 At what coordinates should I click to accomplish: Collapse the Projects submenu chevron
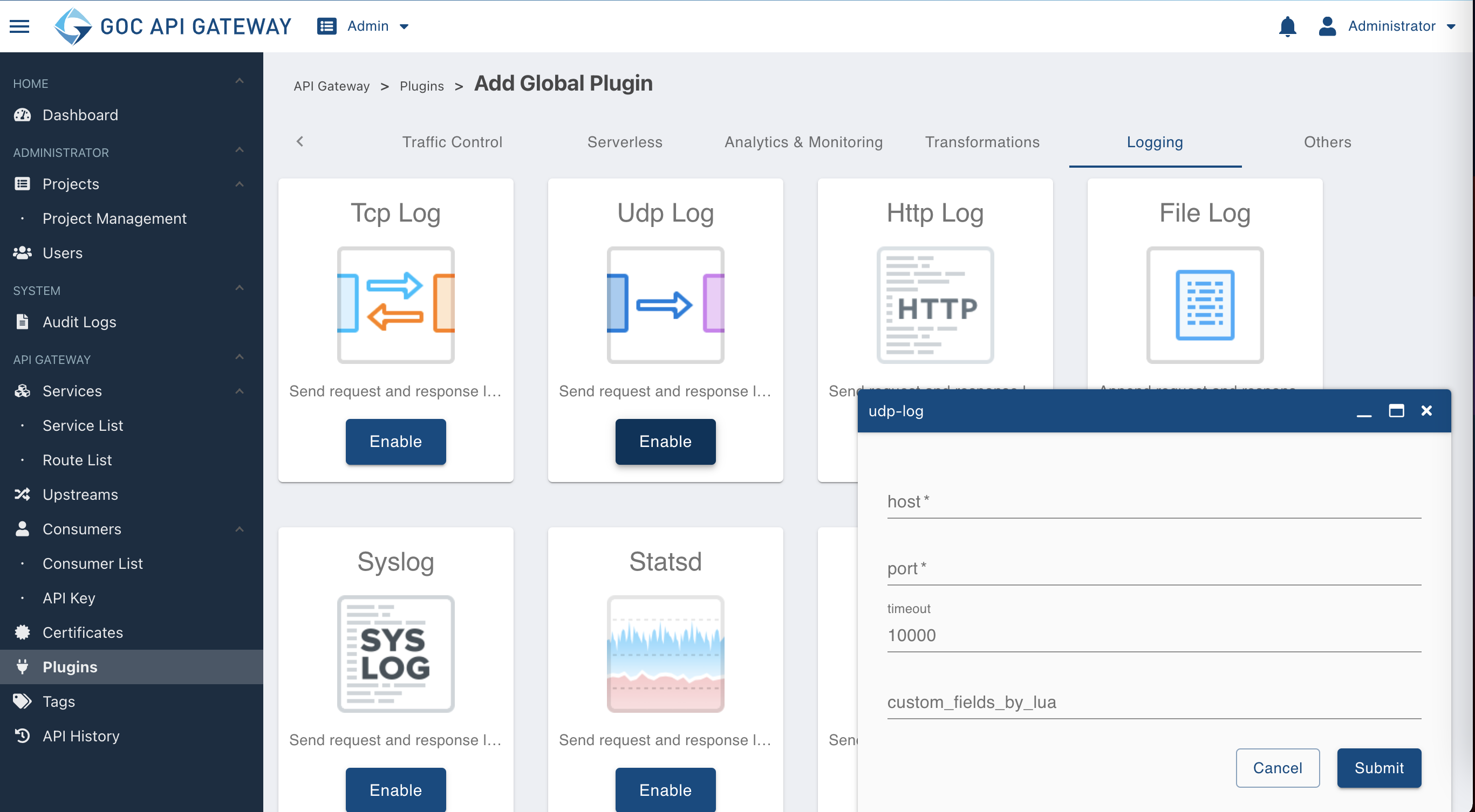point(240,184)
